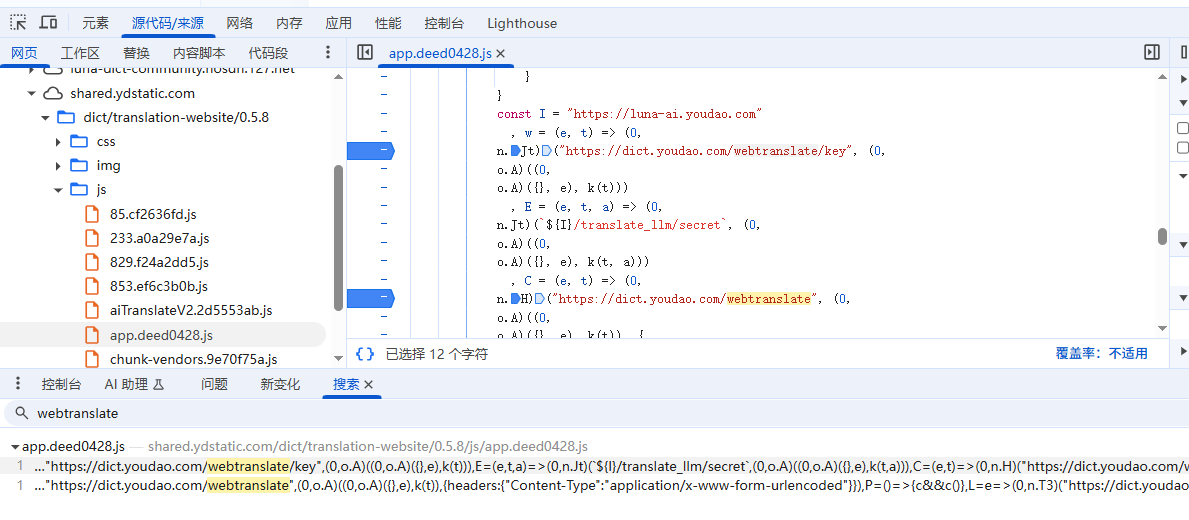Expand the css folder
1189x520 pixels.
coord(58,142)
